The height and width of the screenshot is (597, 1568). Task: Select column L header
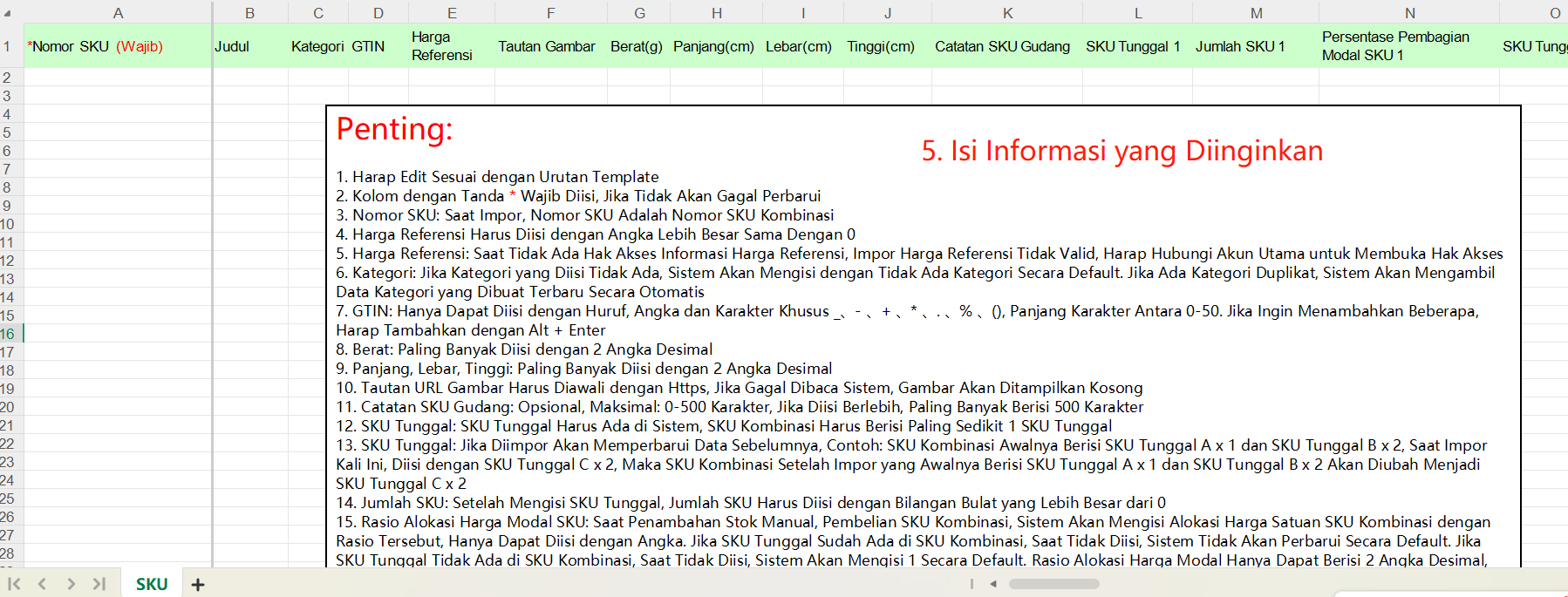click(1138, 13)
